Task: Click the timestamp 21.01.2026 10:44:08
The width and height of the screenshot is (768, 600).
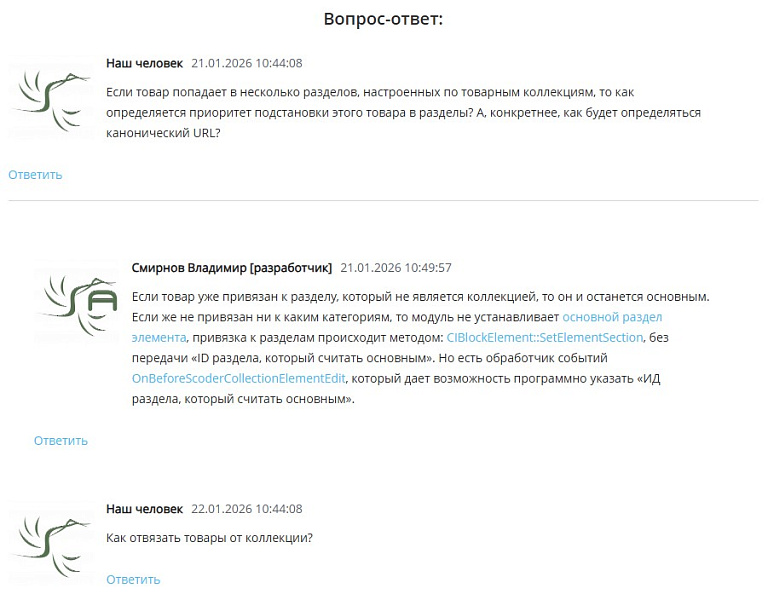Action: (247, 63)
